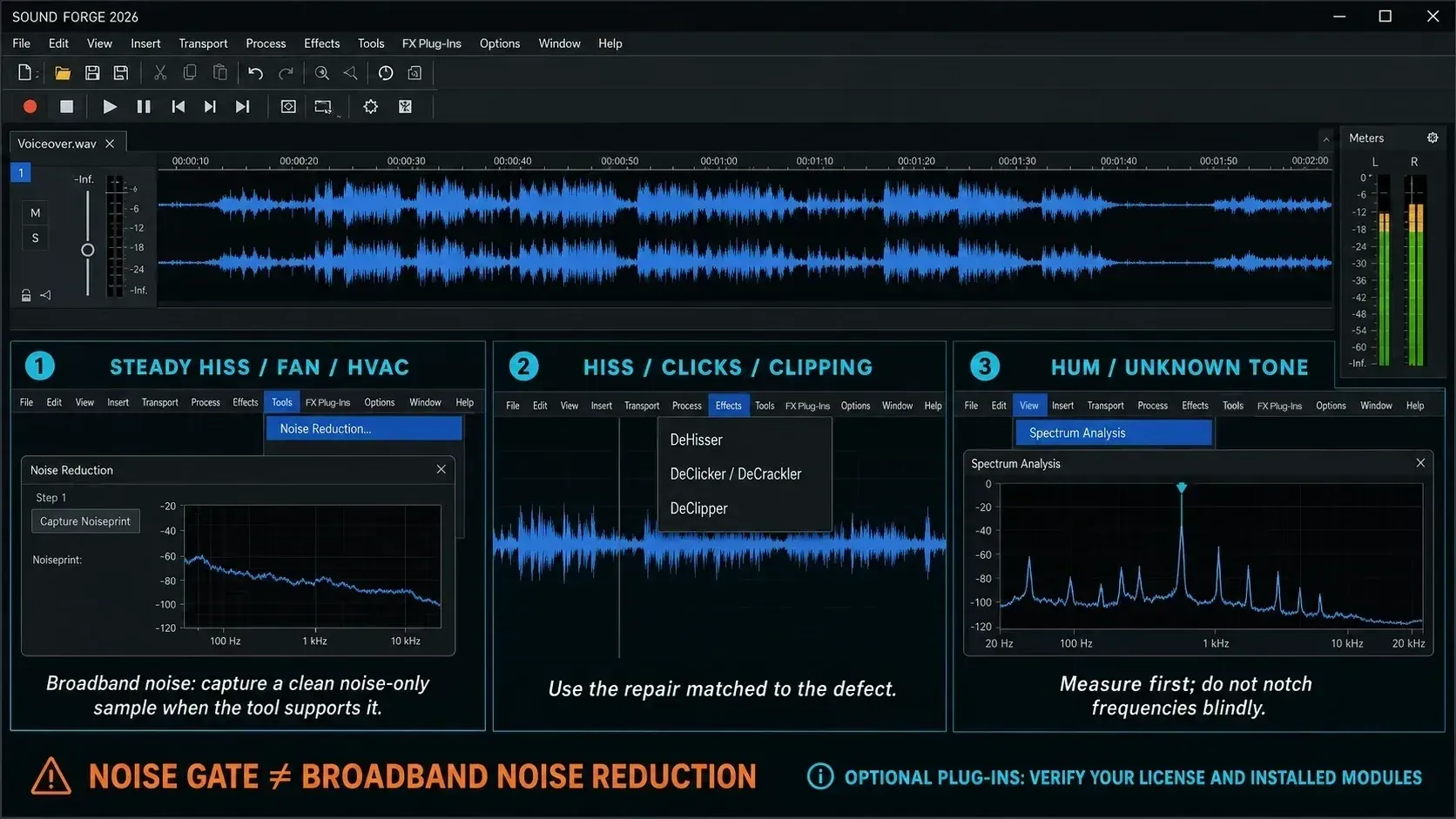
Task: Click the blue peak marker in Spectrum Analysis
Action: pos(1182,487)
